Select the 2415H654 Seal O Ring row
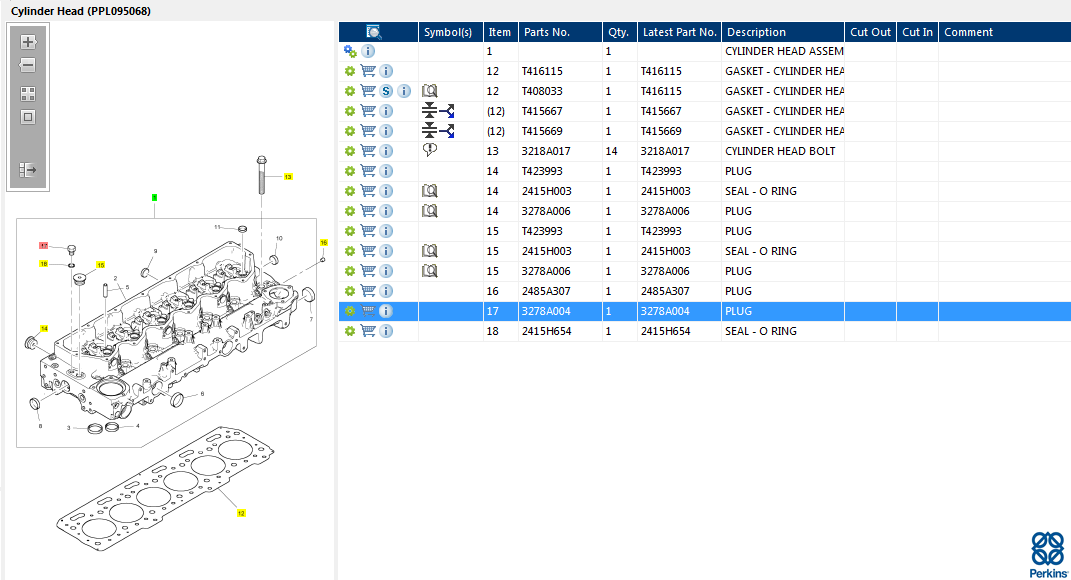 tap(705, 331)
